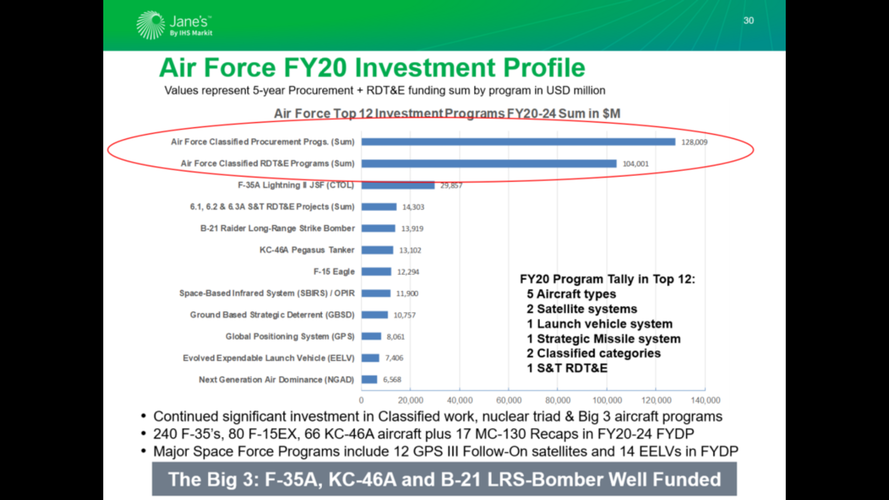Click the '1 Launch vehicle system' line
The width and height of the screenshot is (889, 500).
coord(599,324)
